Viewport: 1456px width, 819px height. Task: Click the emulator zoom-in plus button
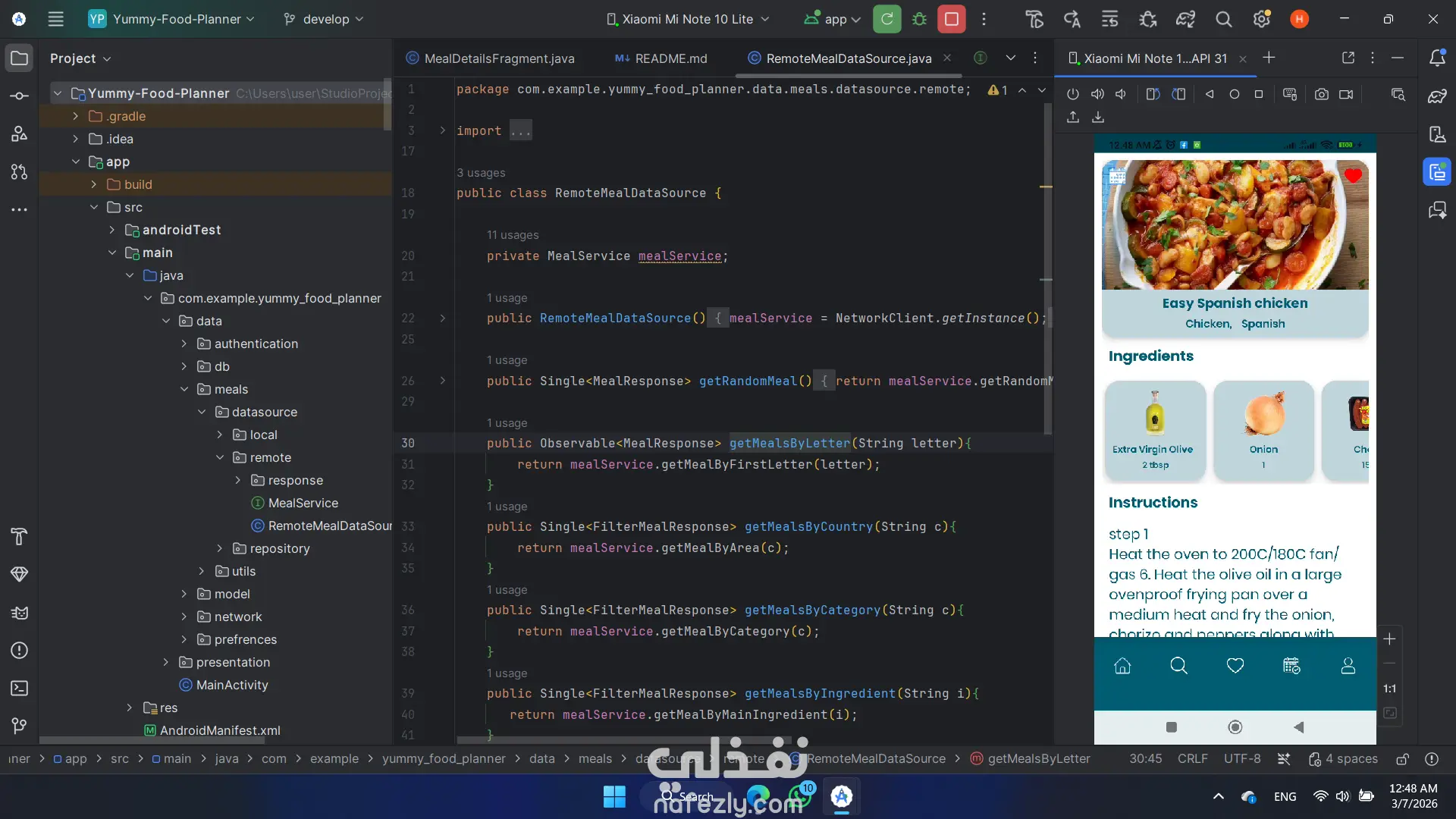coord(1389,639)
